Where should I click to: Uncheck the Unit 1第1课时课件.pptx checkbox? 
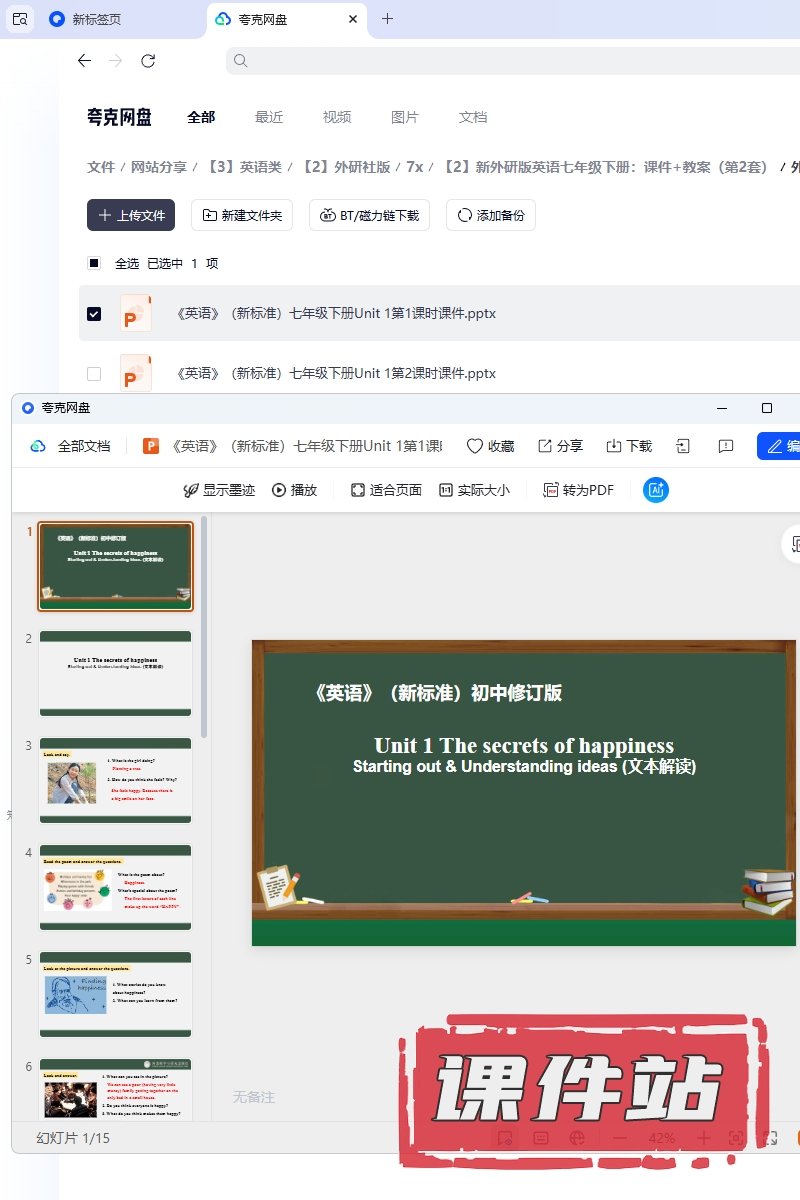[94, 314]
